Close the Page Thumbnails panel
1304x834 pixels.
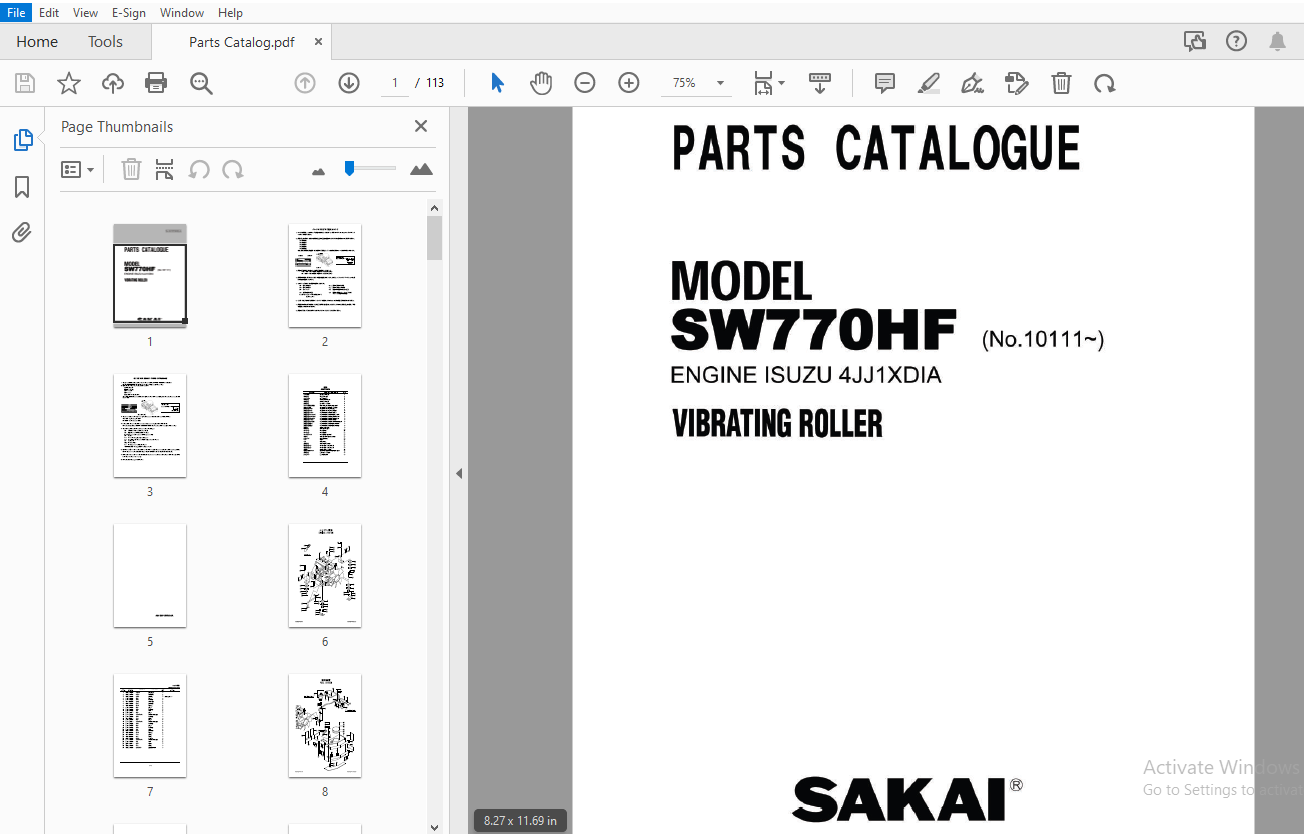click(x=421, y=126)
